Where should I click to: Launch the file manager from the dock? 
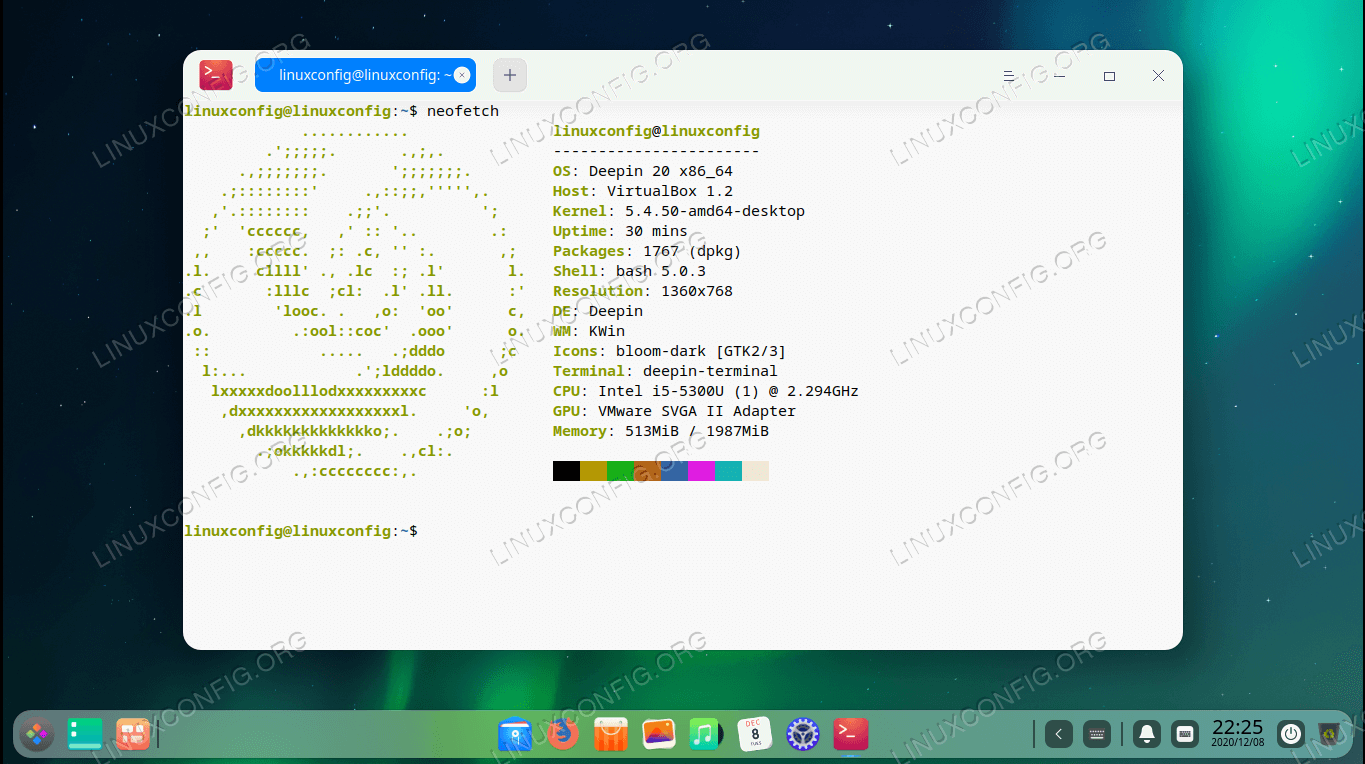(x=515, y=735)
